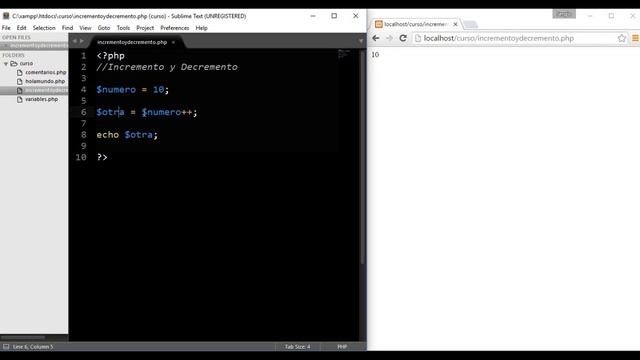Viewport: 640px width, 360px height.
Task: Open the Project menu
Action: pyautogui.click(x=145, y=28)
